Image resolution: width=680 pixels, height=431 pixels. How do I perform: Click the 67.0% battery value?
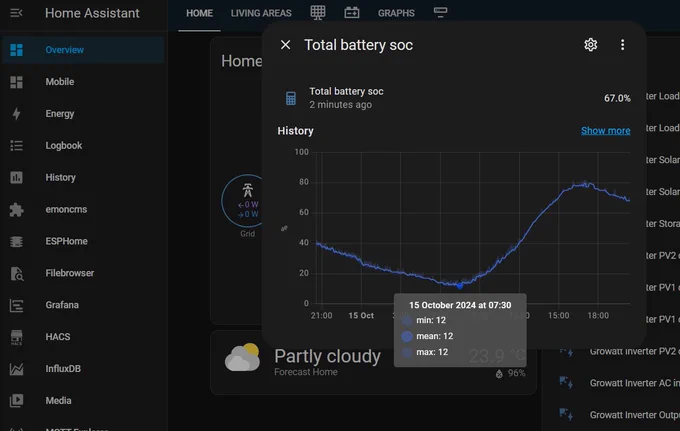(617, 98)
